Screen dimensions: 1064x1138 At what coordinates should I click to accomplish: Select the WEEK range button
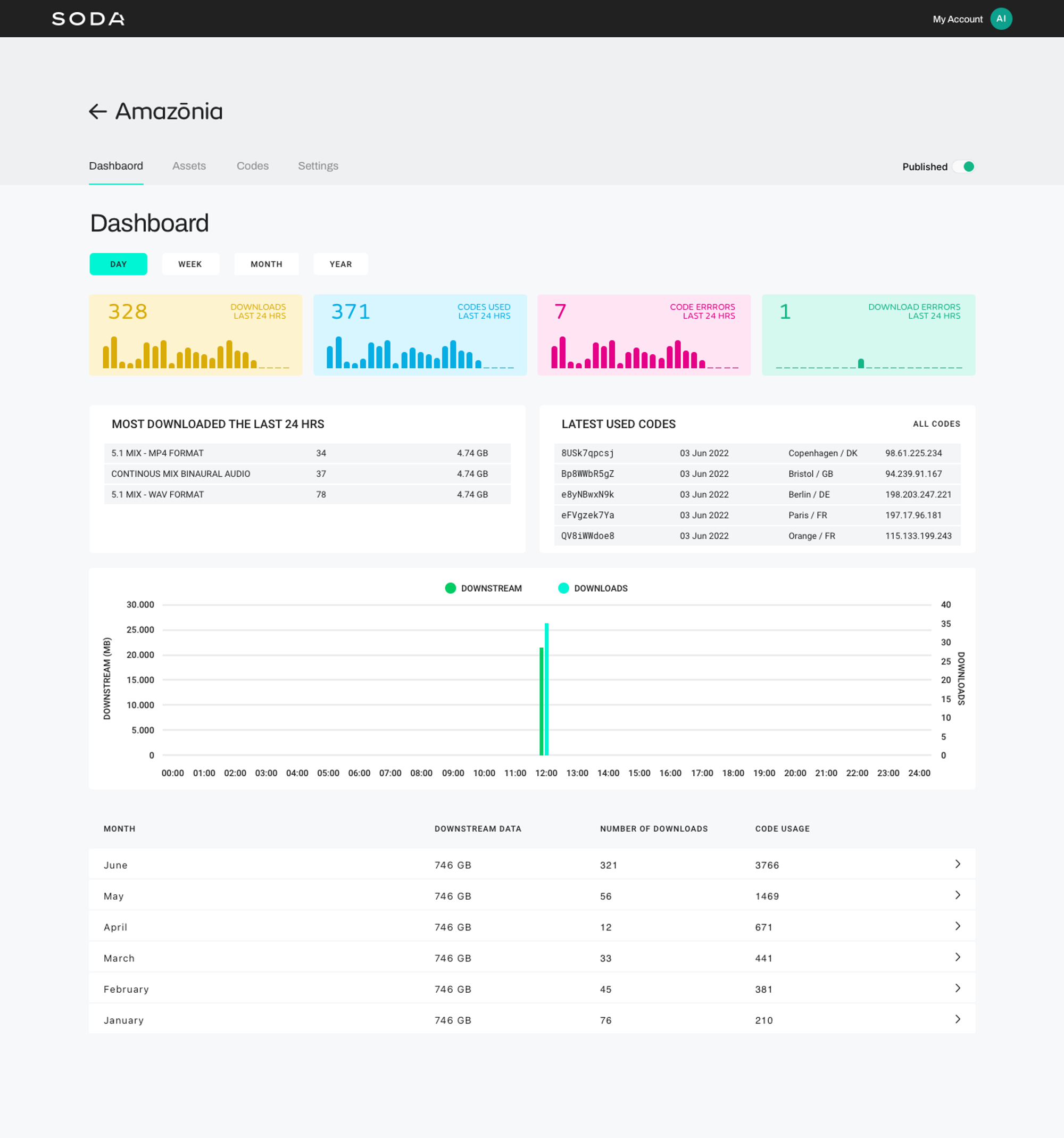(x=190, y=264)
